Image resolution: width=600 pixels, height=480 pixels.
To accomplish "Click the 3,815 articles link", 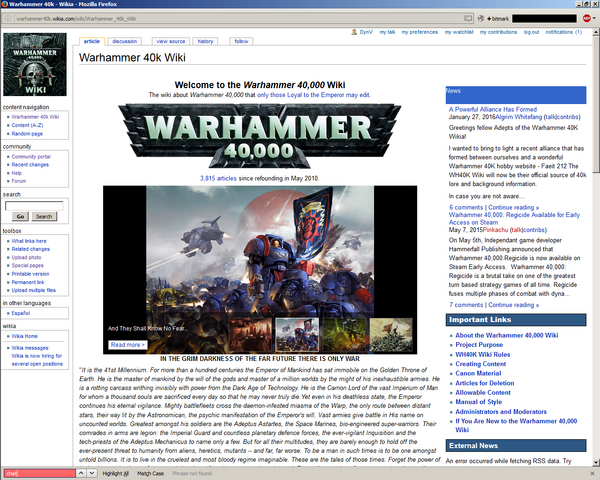I will [218, 178].
